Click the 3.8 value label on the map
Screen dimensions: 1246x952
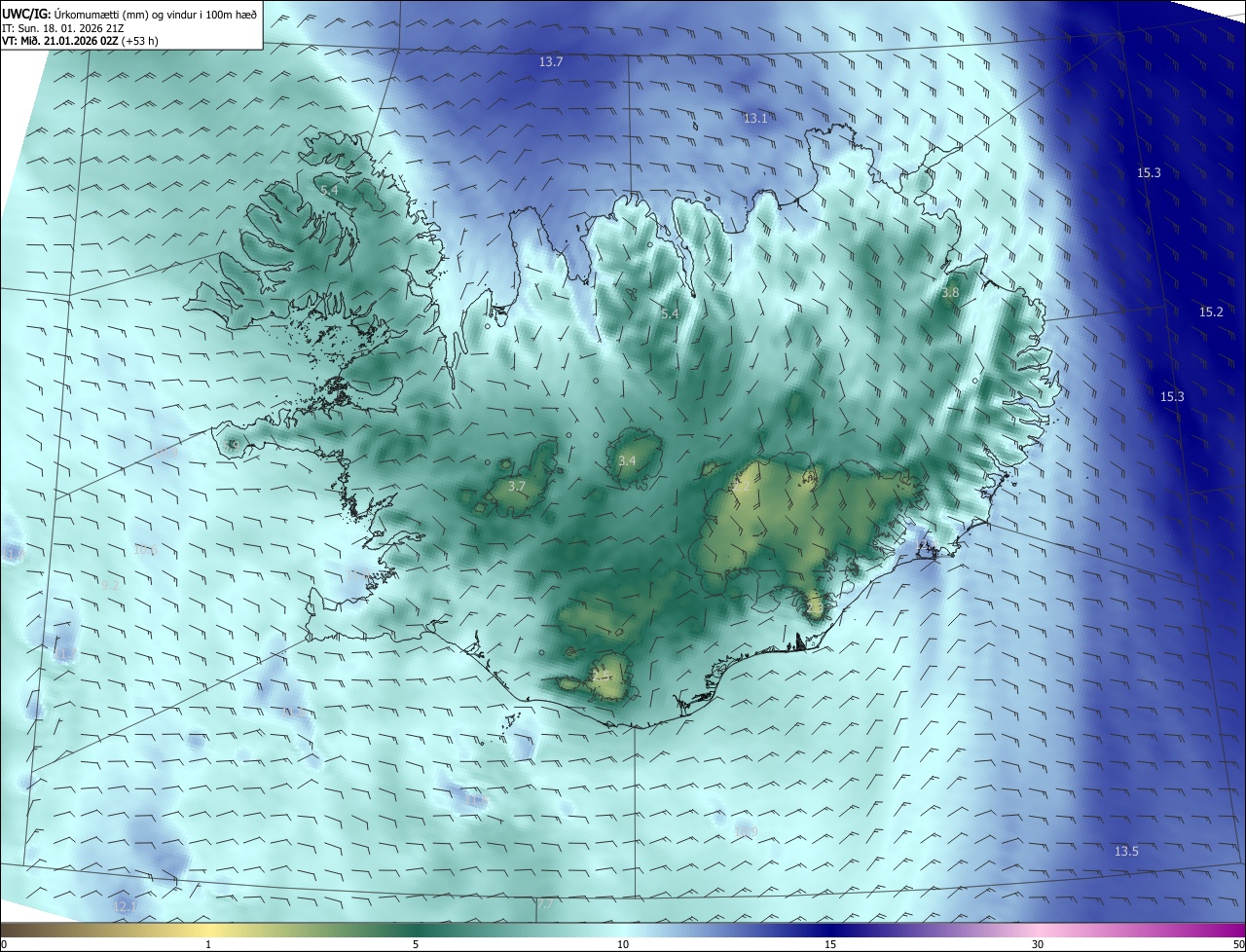(x=951, y=292)
